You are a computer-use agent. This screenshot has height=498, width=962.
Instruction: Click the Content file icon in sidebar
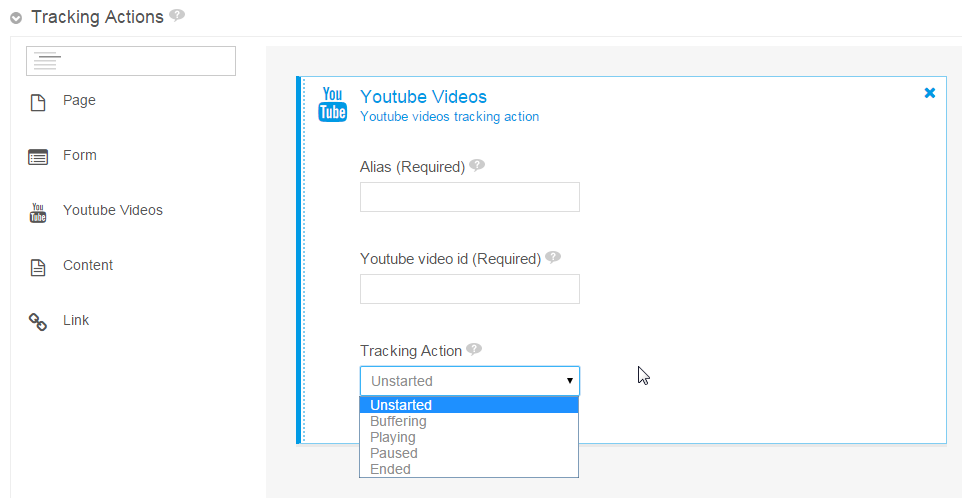[x=38, y=267]
